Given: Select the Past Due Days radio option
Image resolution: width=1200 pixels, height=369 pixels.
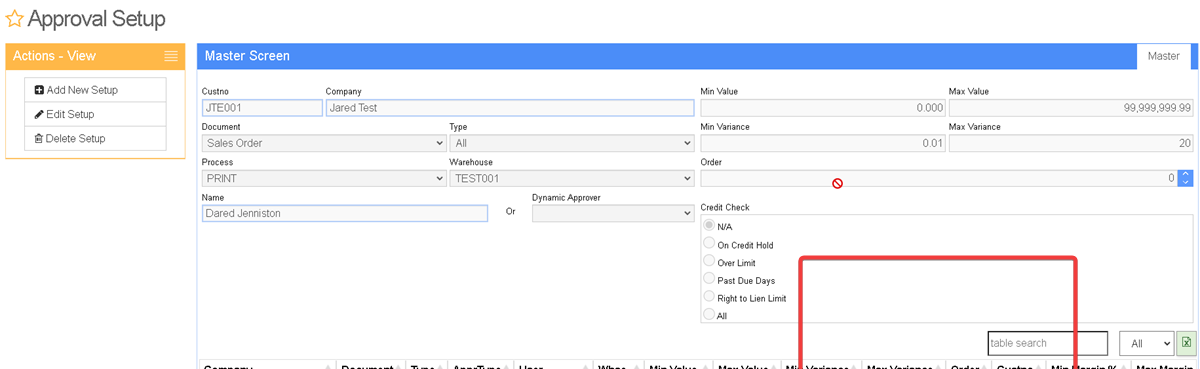Looking at the screenshot, I should click(x=710, y=279).
